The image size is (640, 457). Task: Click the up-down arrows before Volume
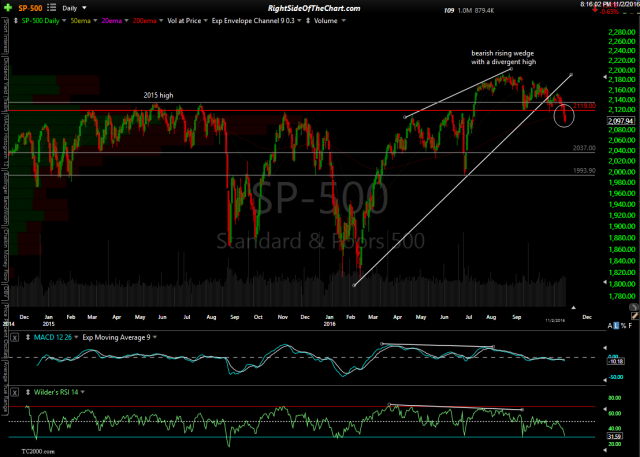[x=308, y=20]
